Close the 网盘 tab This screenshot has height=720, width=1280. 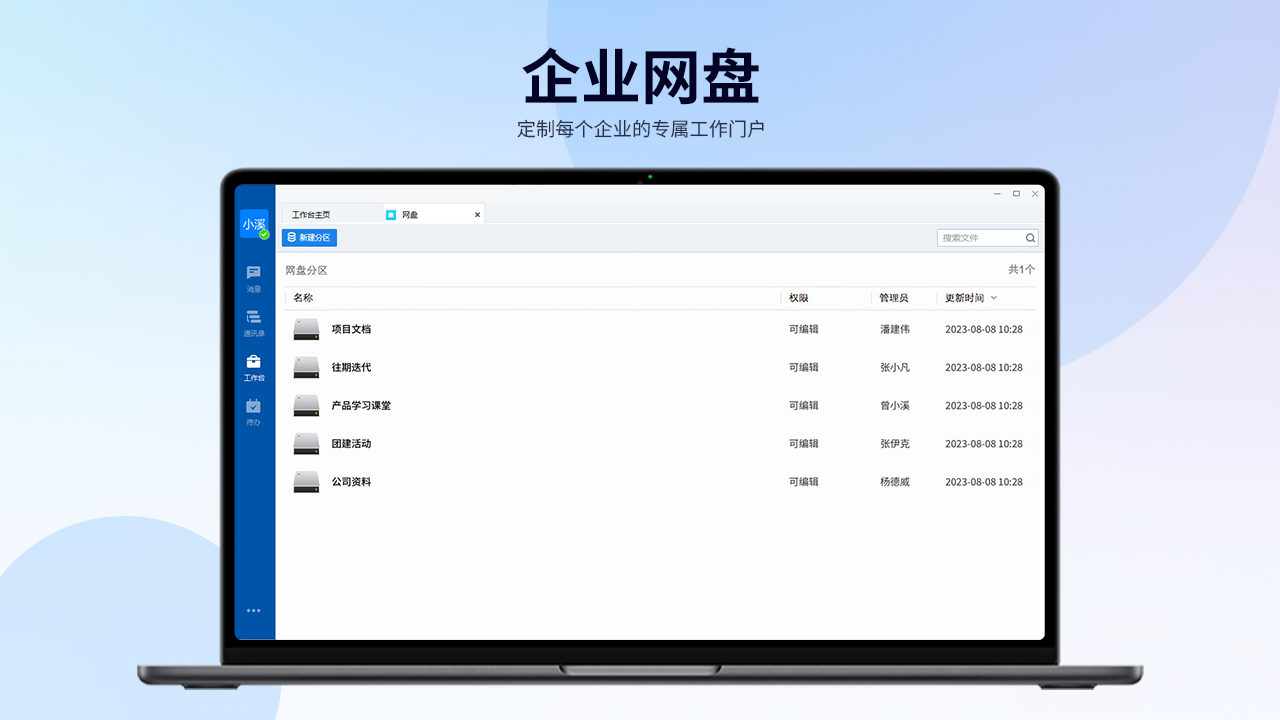tap(477, 214)
